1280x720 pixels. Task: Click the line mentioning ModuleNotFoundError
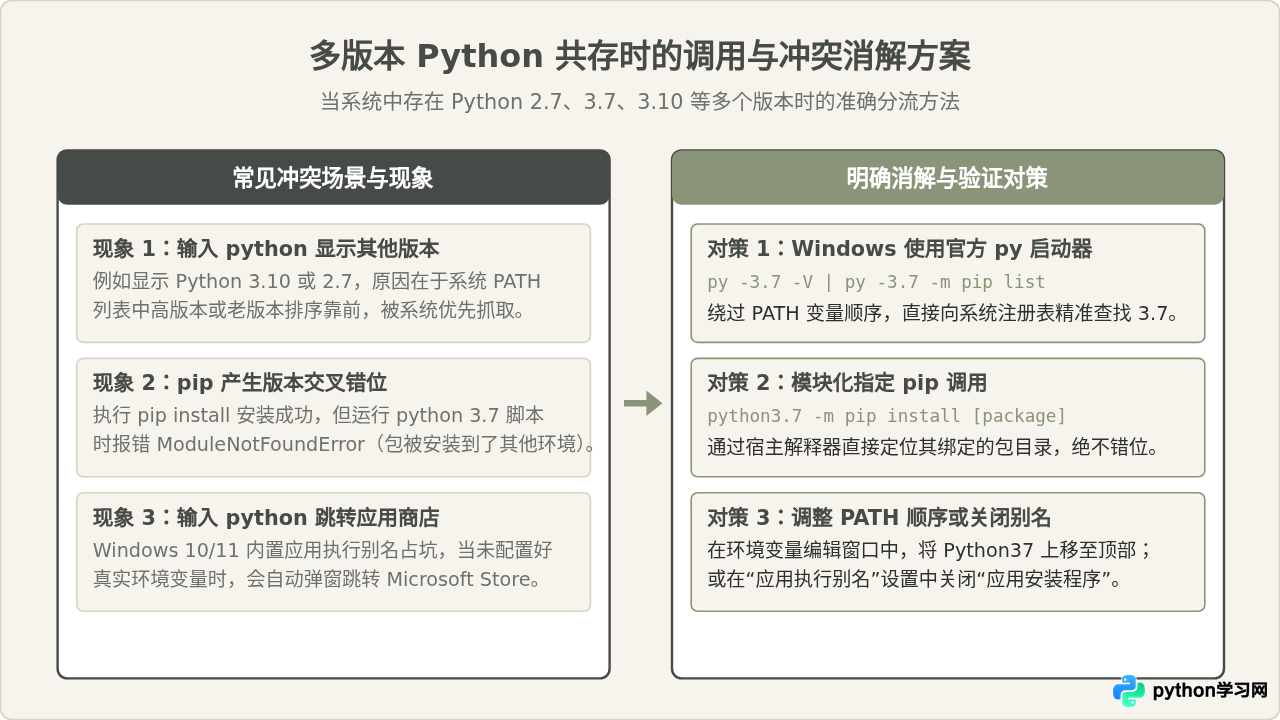pos(344,444)
